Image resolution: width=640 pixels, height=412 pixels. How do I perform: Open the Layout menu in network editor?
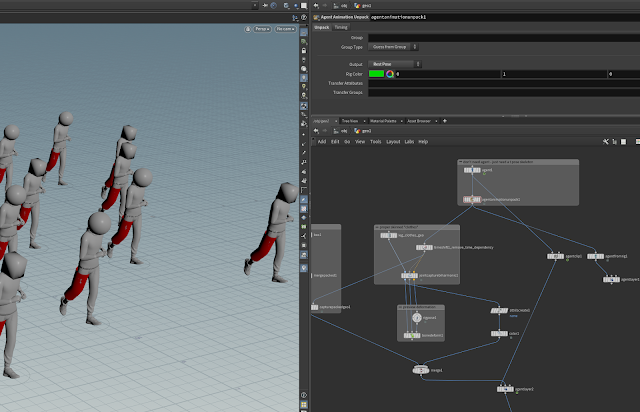pyautogui.click(x=393, y=142)
